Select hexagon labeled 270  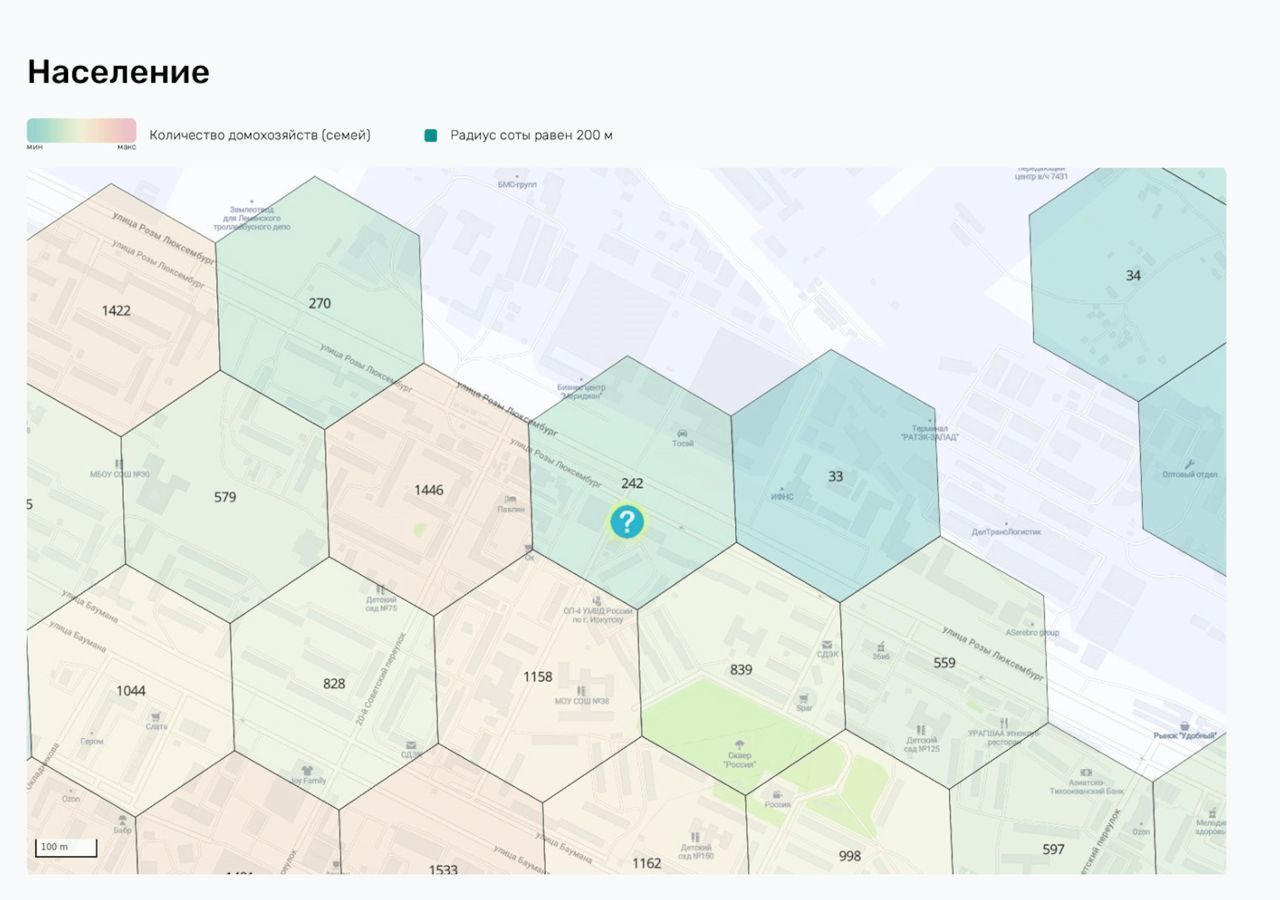[x=319, y=303]
